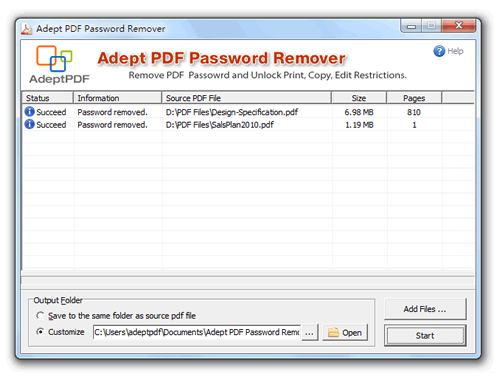500x377 pixels.
Task: Click the PDF app icon in title bar
Action: (x=27, y=29)
